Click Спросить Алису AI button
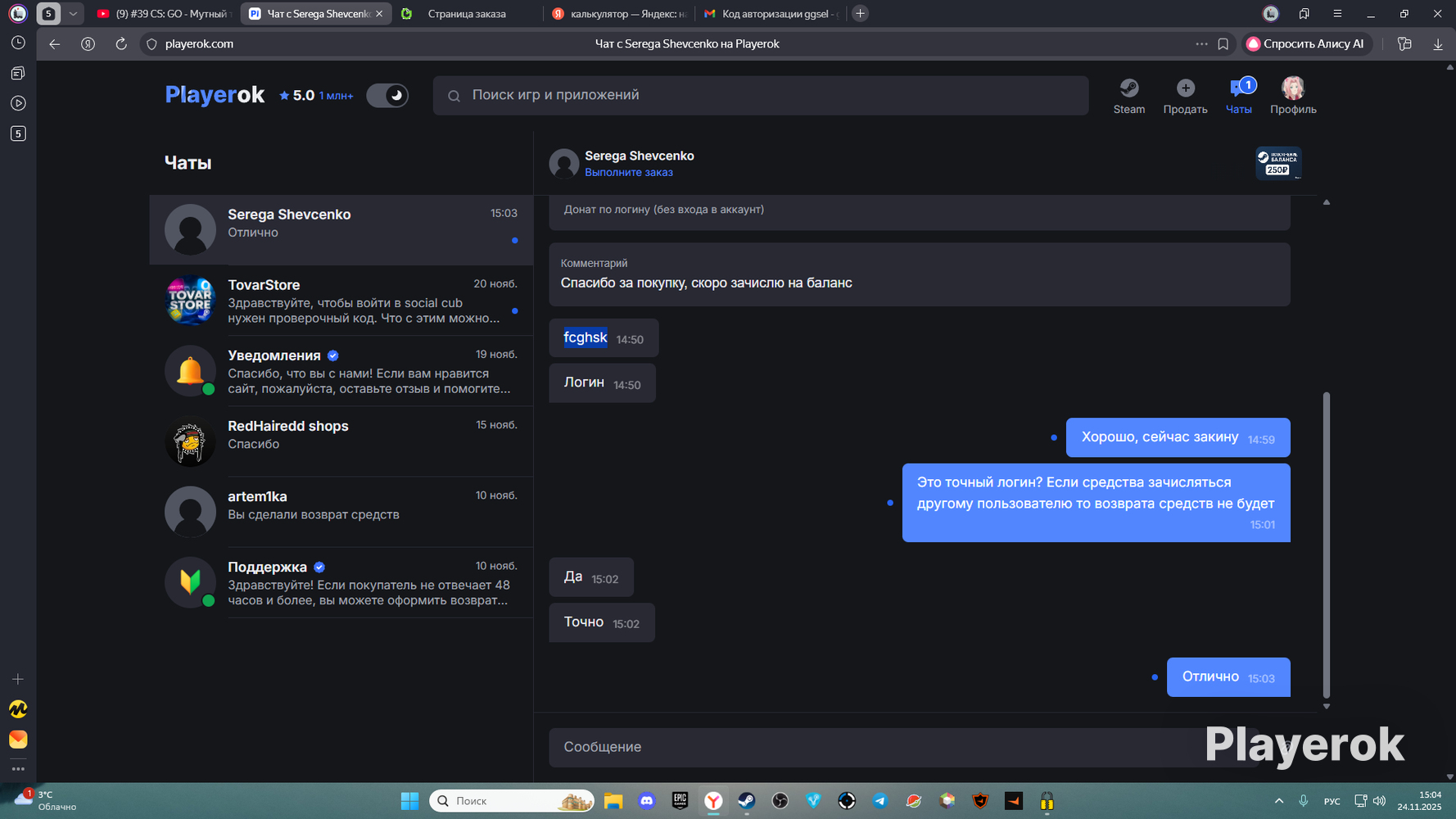The image size is (1456, 819). coord(1305,44)
